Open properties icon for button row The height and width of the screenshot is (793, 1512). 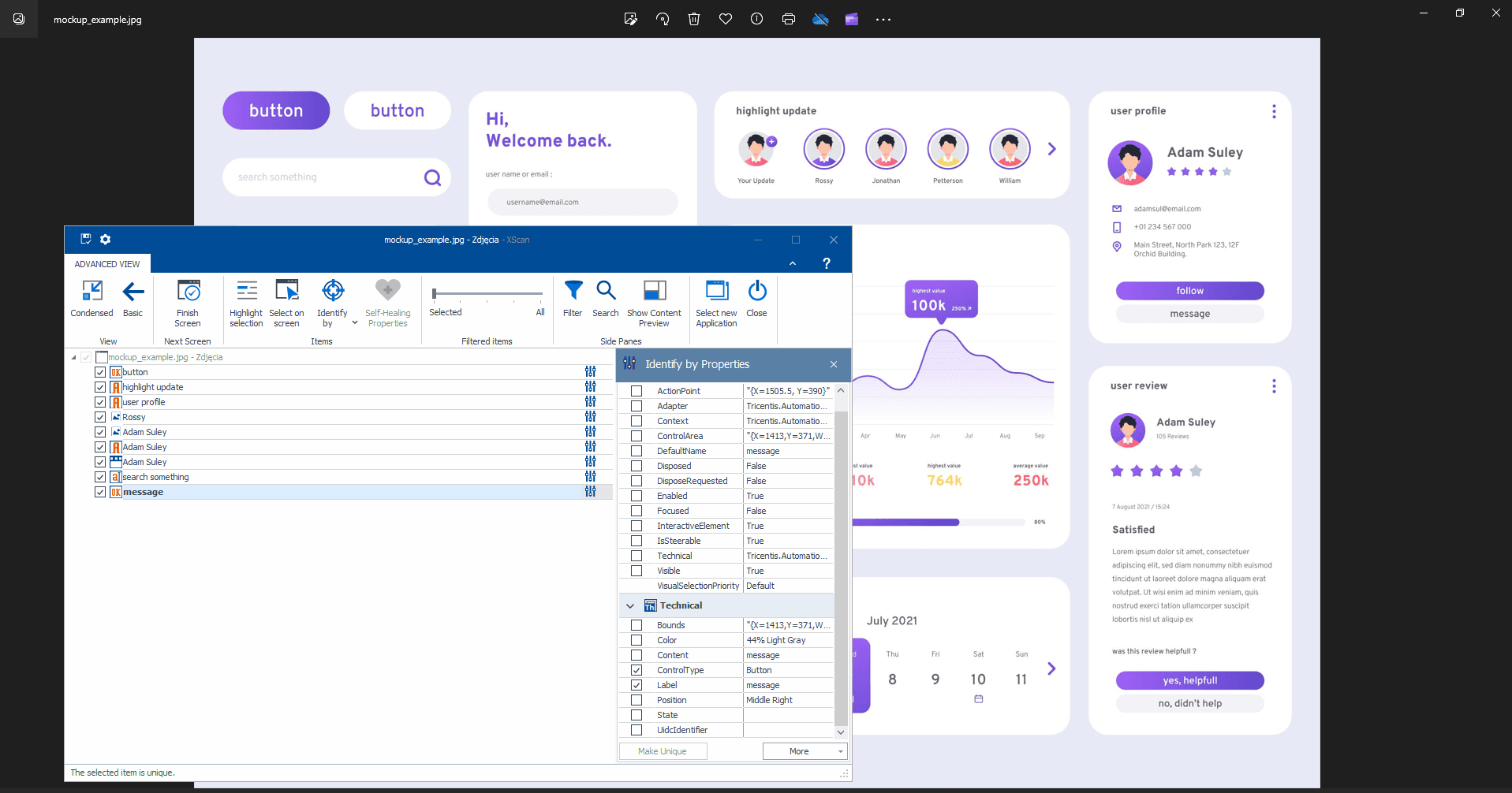coord(590,372)
